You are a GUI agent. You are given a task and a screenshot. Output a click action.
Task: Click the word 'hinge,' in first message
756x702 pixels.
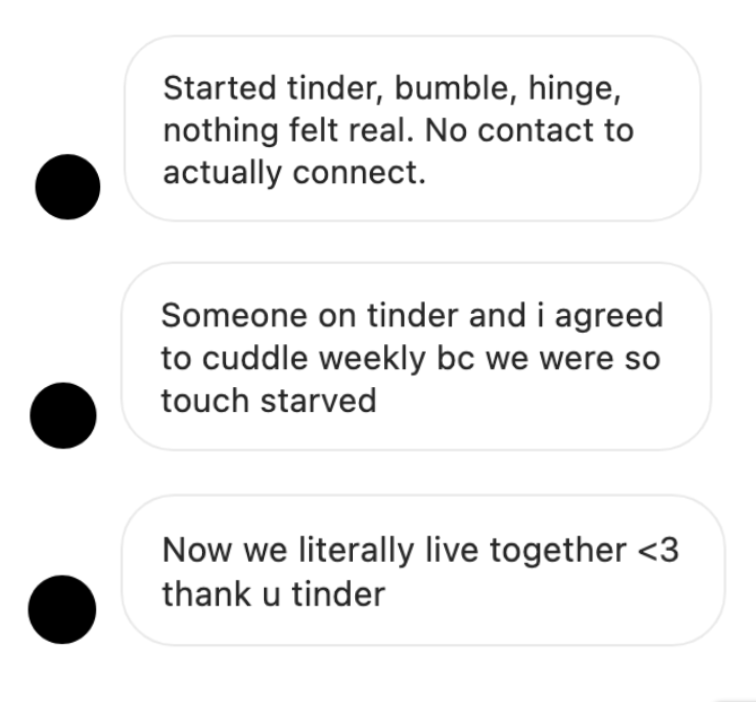(575, 89)
